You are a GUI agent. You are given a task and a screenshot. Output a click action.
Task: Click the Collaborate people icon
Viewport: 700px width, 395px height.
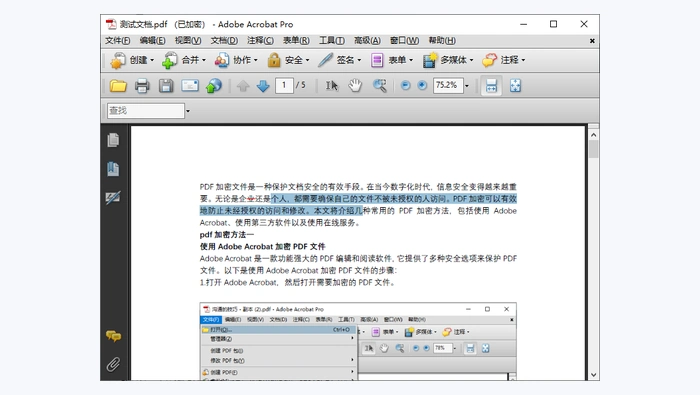point(221,60)
